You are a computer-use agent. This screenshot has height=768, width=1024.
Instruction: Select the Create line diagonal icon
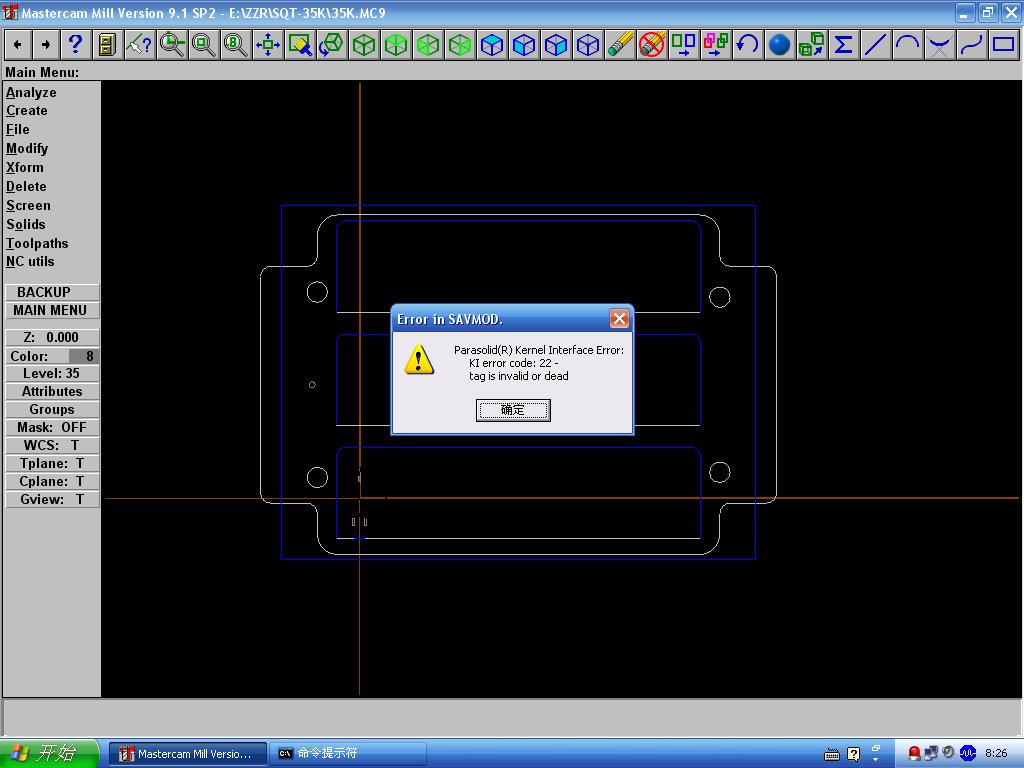click(876, 45)
